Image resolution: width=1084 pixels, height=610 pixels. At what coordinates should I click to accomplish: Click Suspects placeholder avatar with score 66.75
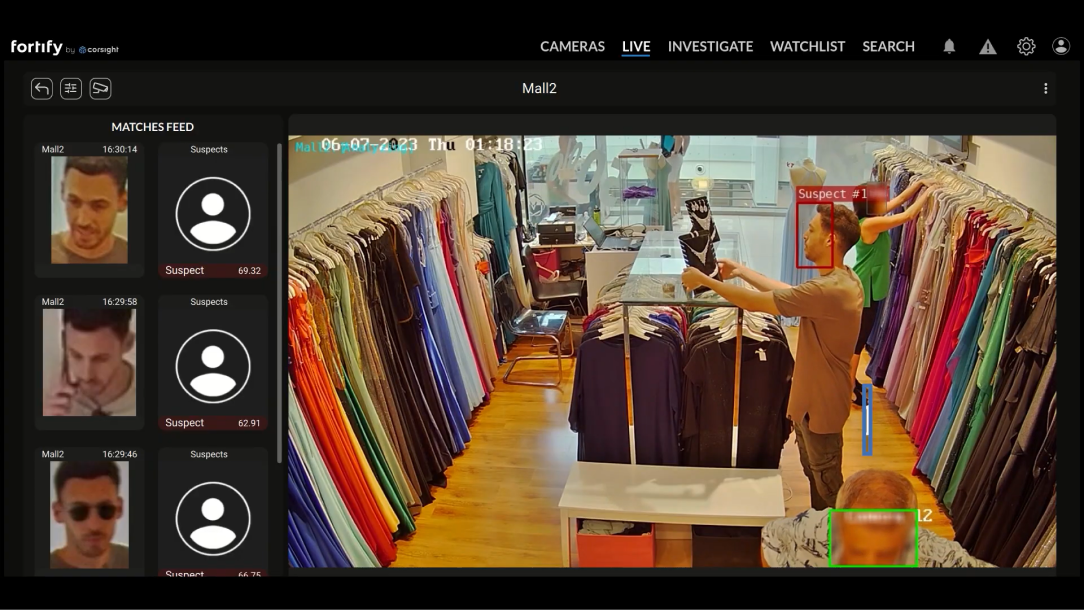pyautogui.click(x=213, y=518)
